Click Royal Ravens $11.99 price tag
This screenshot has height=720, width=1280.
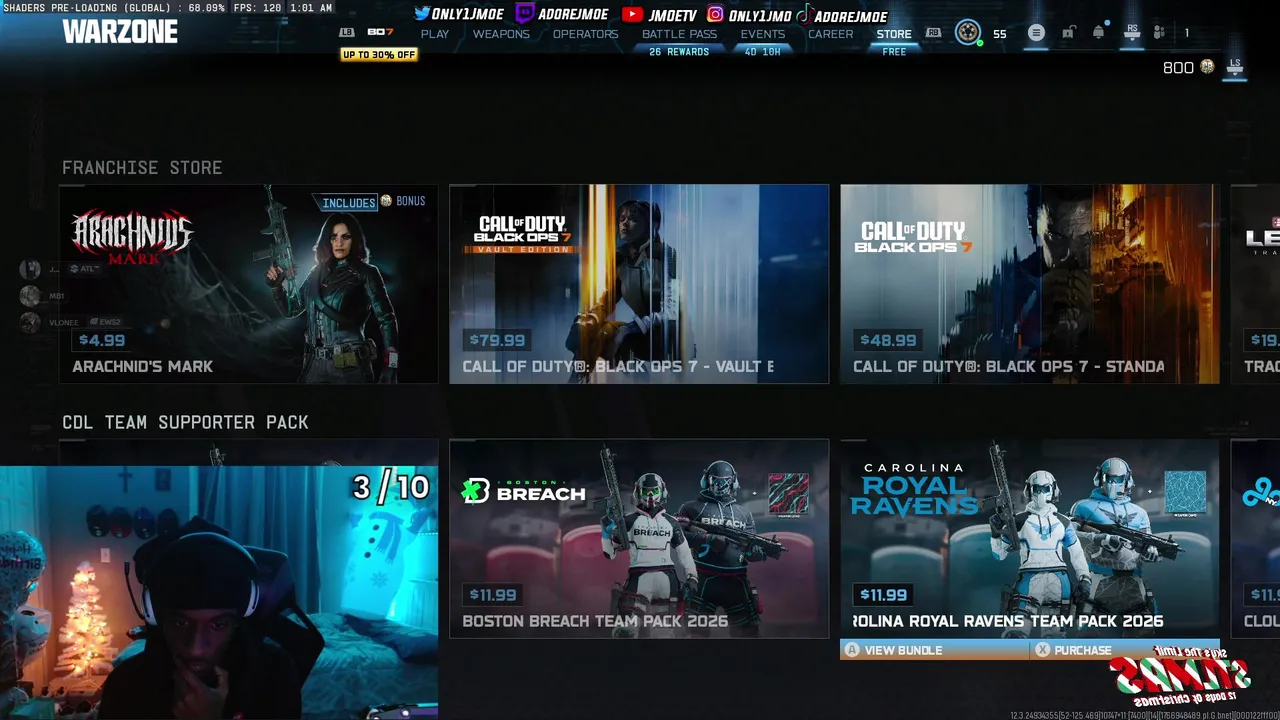point(884,595)
